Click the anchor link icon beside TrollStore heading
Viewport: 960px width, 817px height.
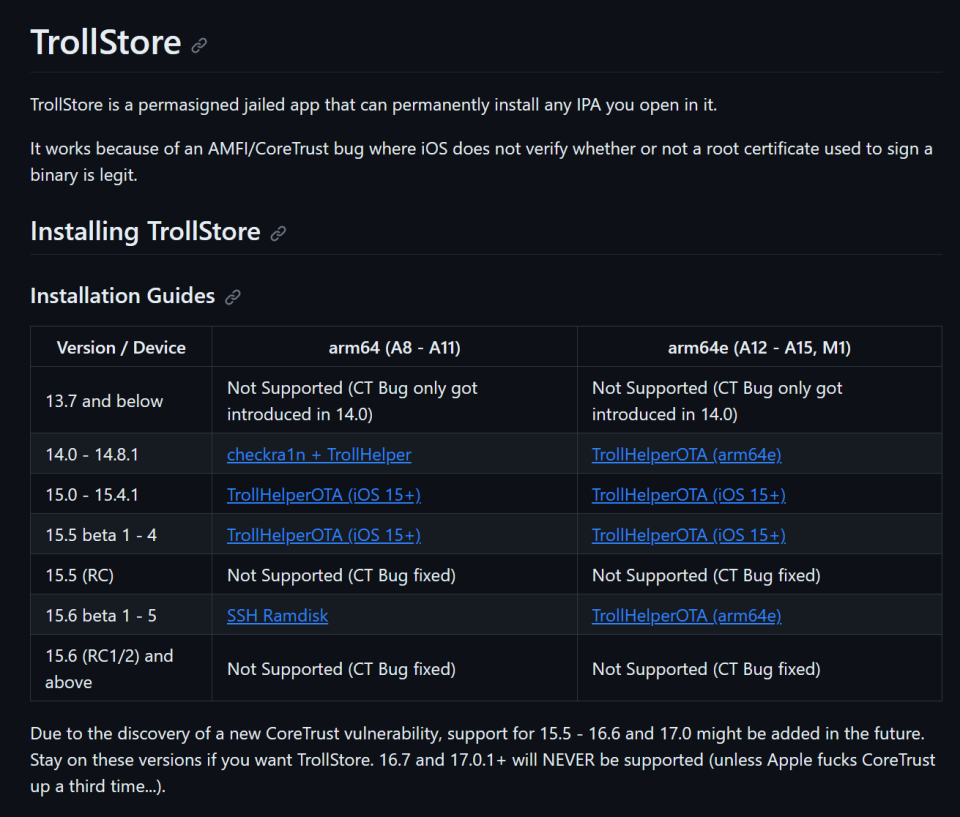coord(199,45)
